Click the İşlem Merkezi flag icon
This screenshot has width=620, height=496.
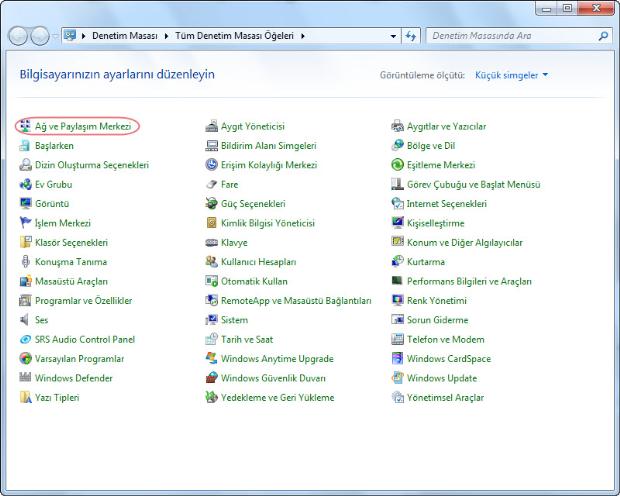pyautogui.click(x=25, y=223)
